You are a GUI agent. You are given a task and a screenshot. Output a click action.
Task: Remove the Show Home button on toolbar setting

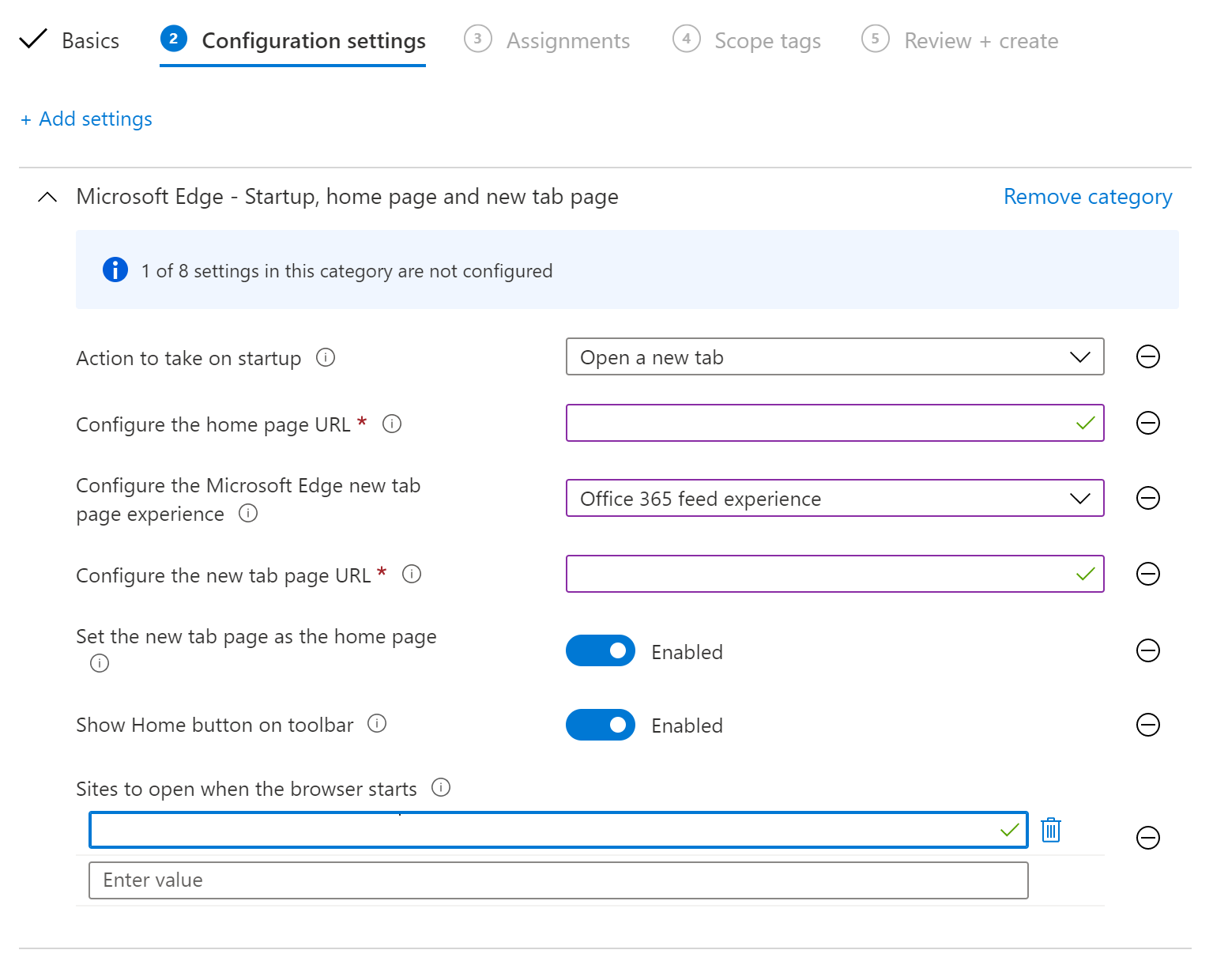pyautogui.click(x=1148, y=725)
